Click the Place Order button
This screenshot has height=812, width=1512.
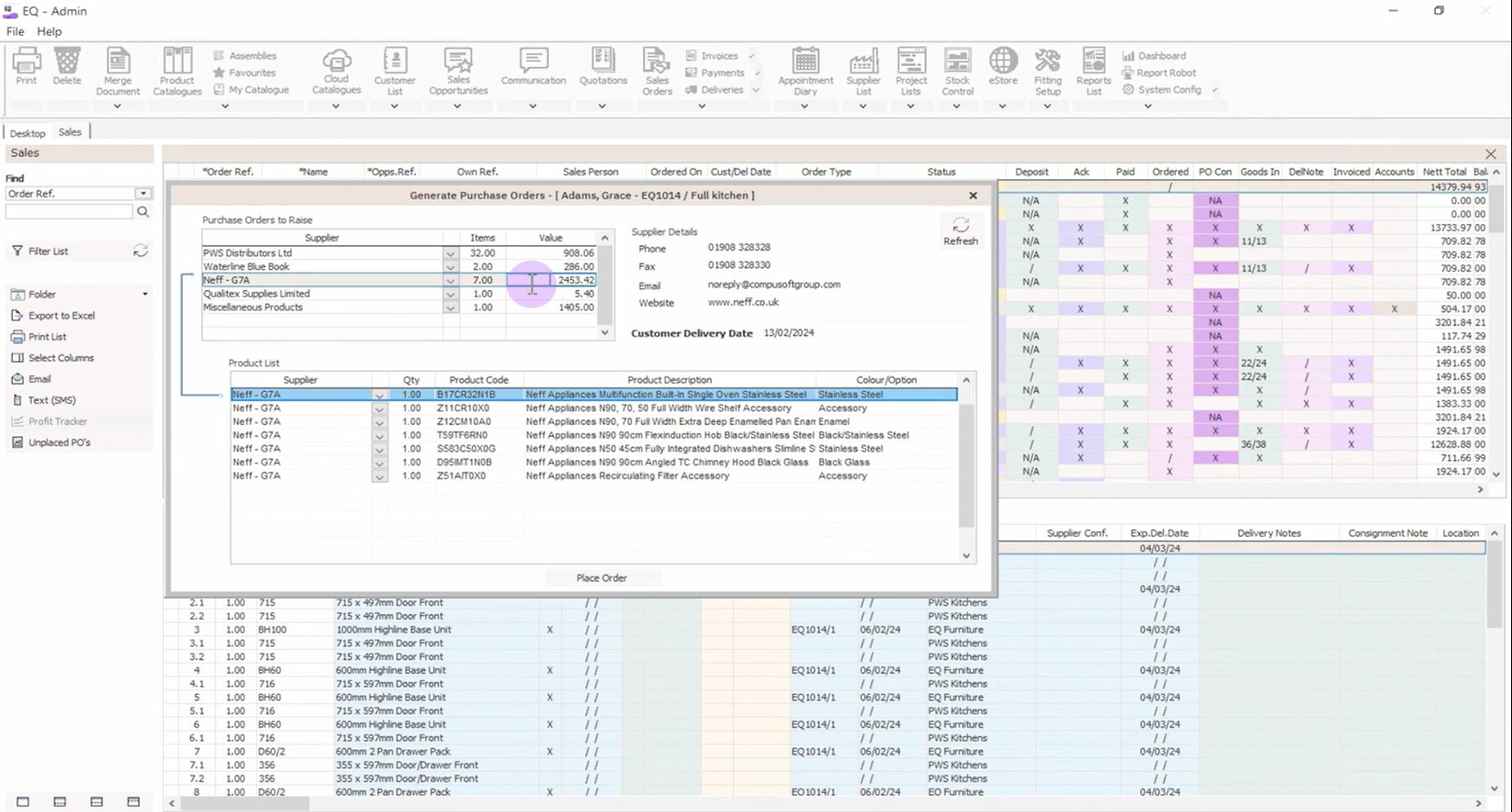coord(602,578)
